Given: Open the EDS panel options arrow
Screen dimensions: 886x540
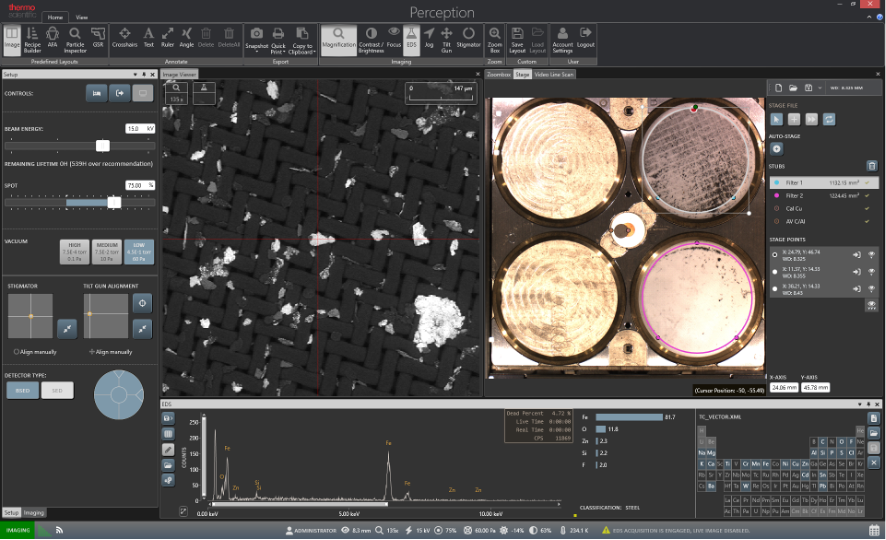Looking at the screenshot, I should [x=859, y=404].
